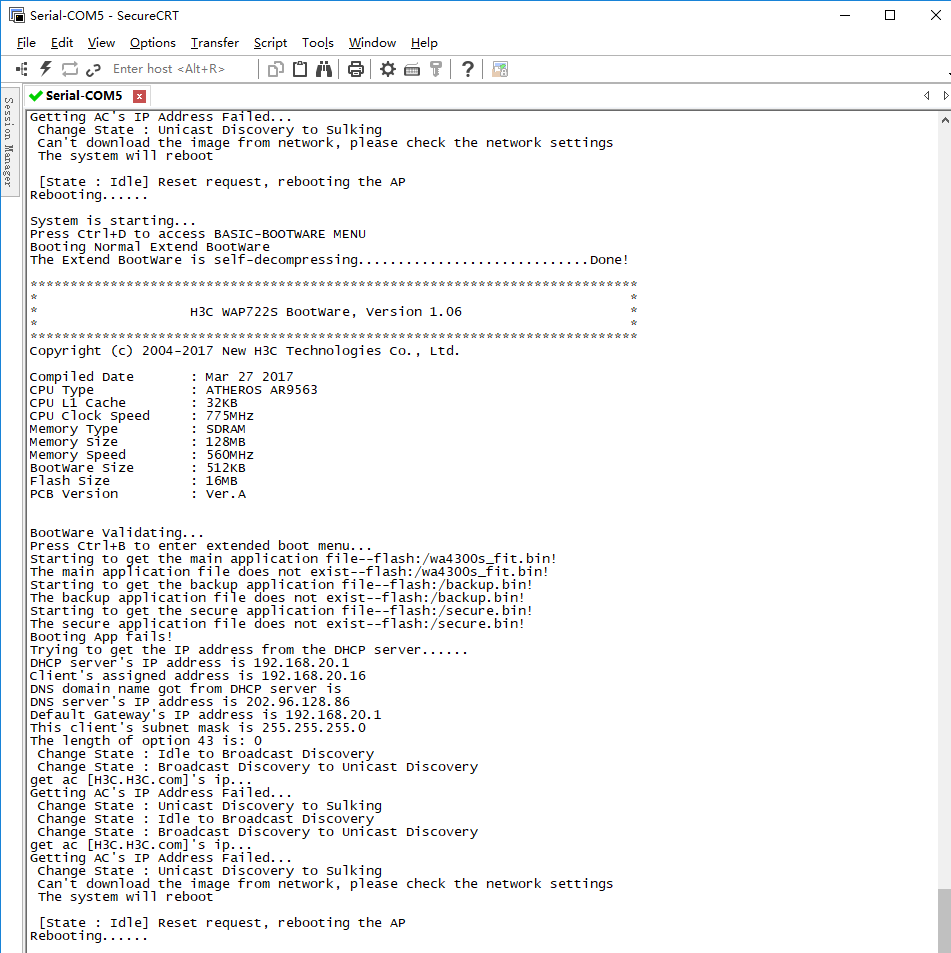This screenshot has height=953, width=951.
Task: Click the Paste clipboard icon
Action: coord(300,69)
